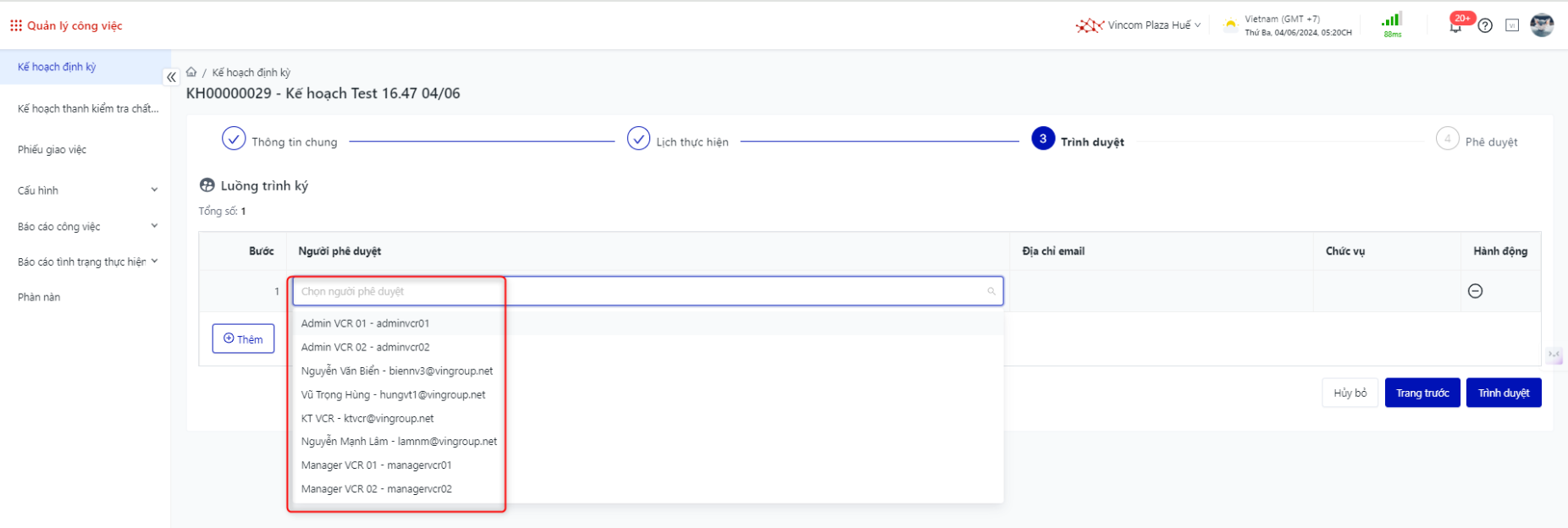Click the language icon in header
Screen dimensions: 1568x528
tap(1512, 25)
